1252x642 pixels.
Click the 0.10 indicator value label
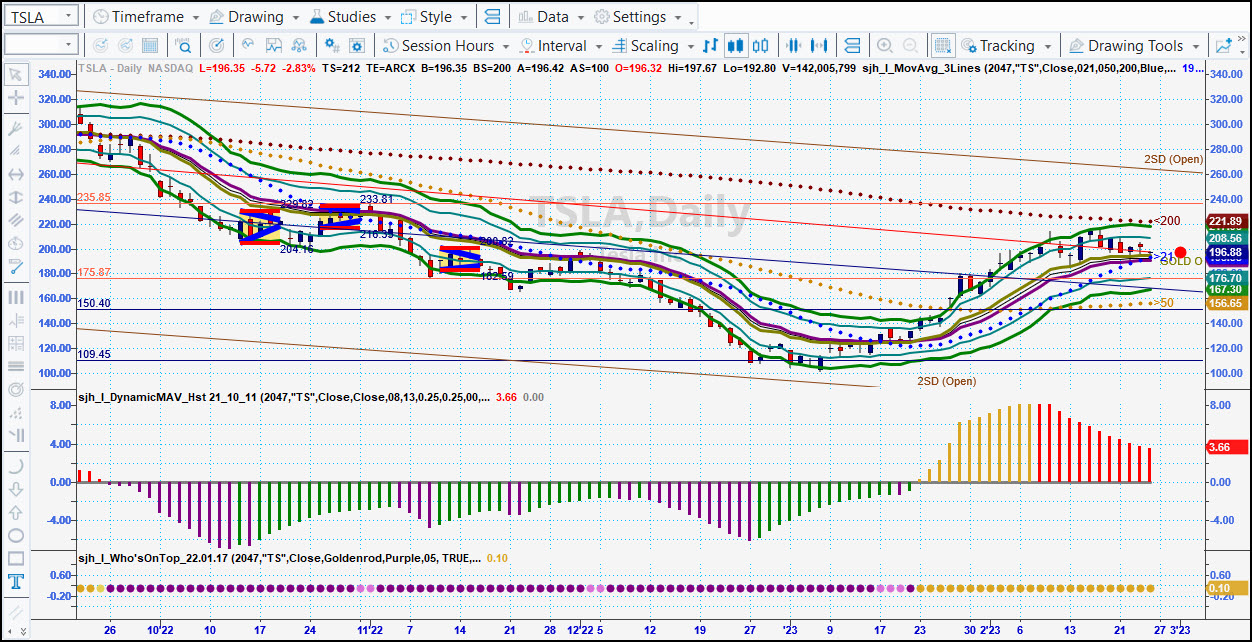pyautogui.click(x=1225, y=588)
